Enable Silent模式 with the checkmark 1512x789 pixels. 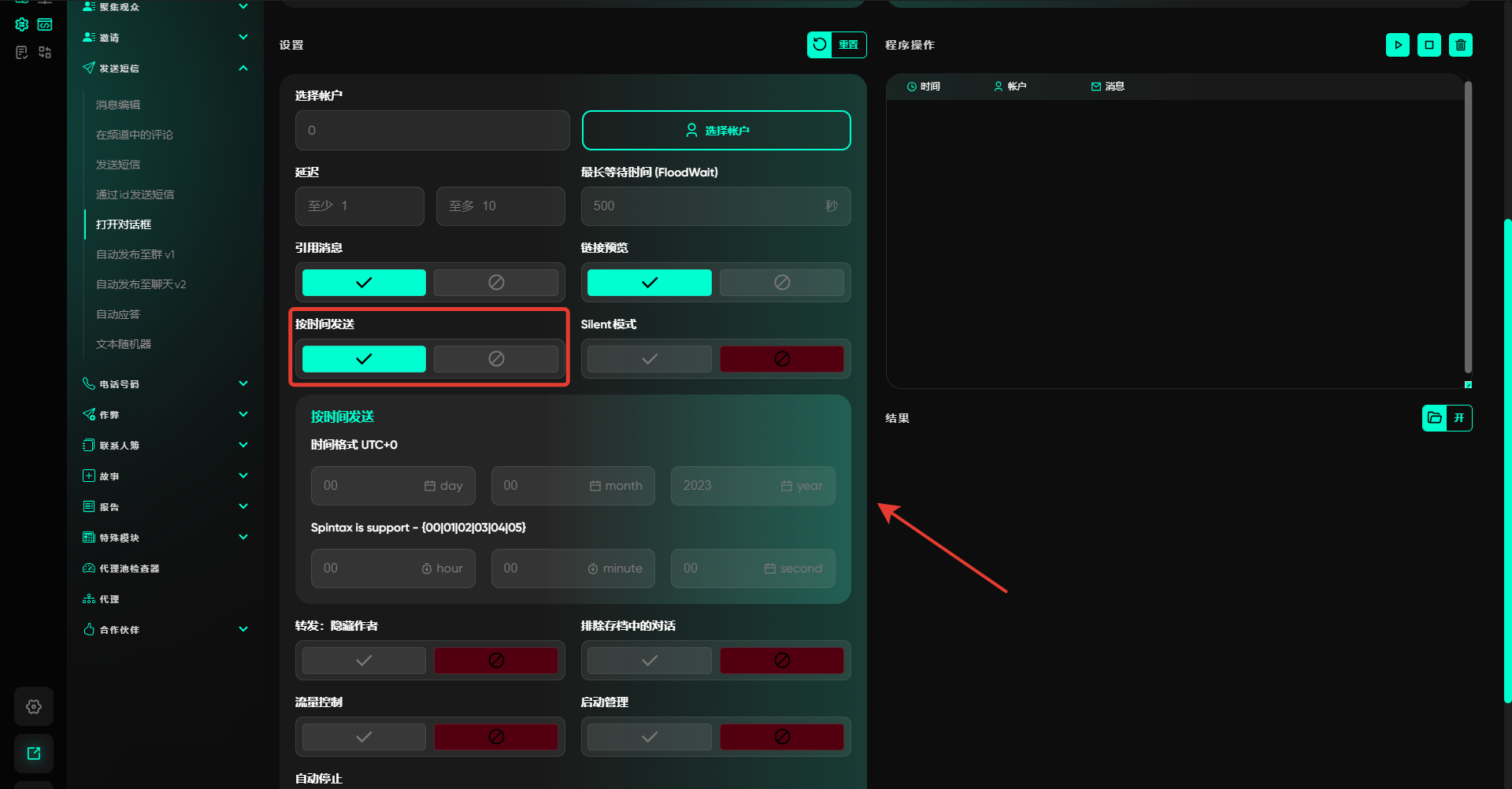(x=649, y=359)
